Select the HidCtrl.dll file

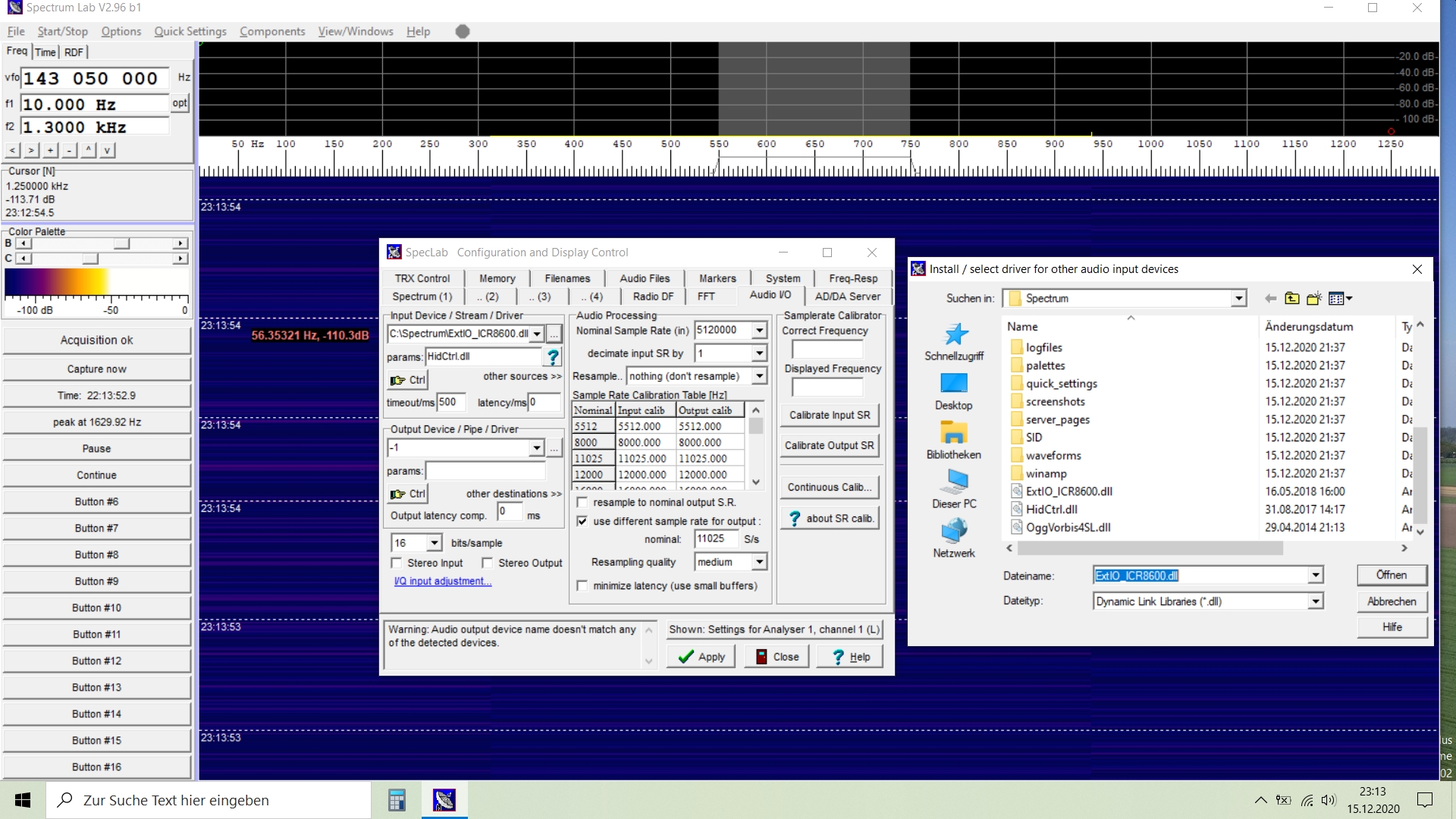(1051, 510)
